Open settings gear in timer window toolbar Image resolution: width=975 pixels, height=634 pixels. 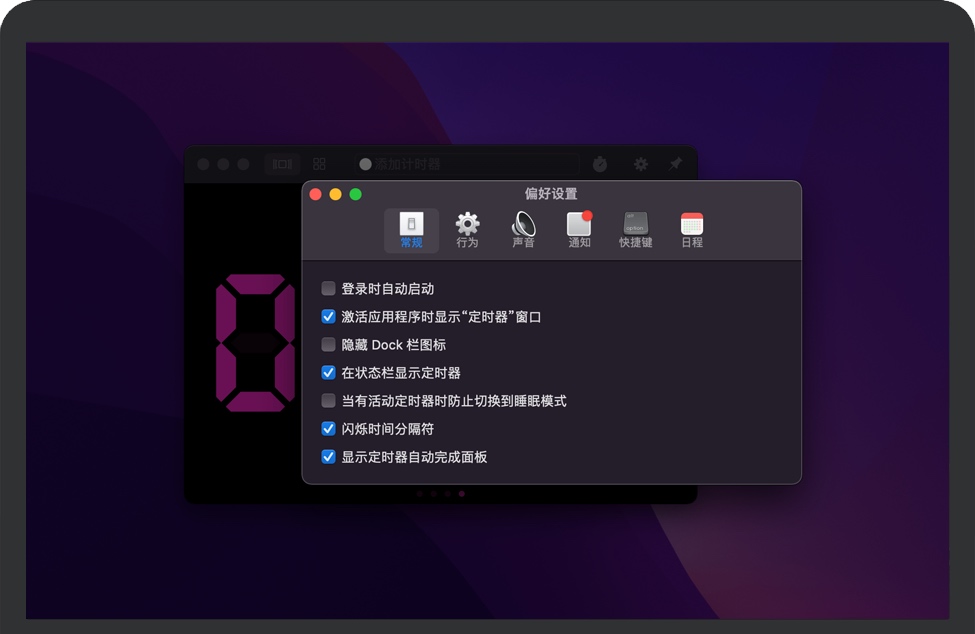pos(640,164)
